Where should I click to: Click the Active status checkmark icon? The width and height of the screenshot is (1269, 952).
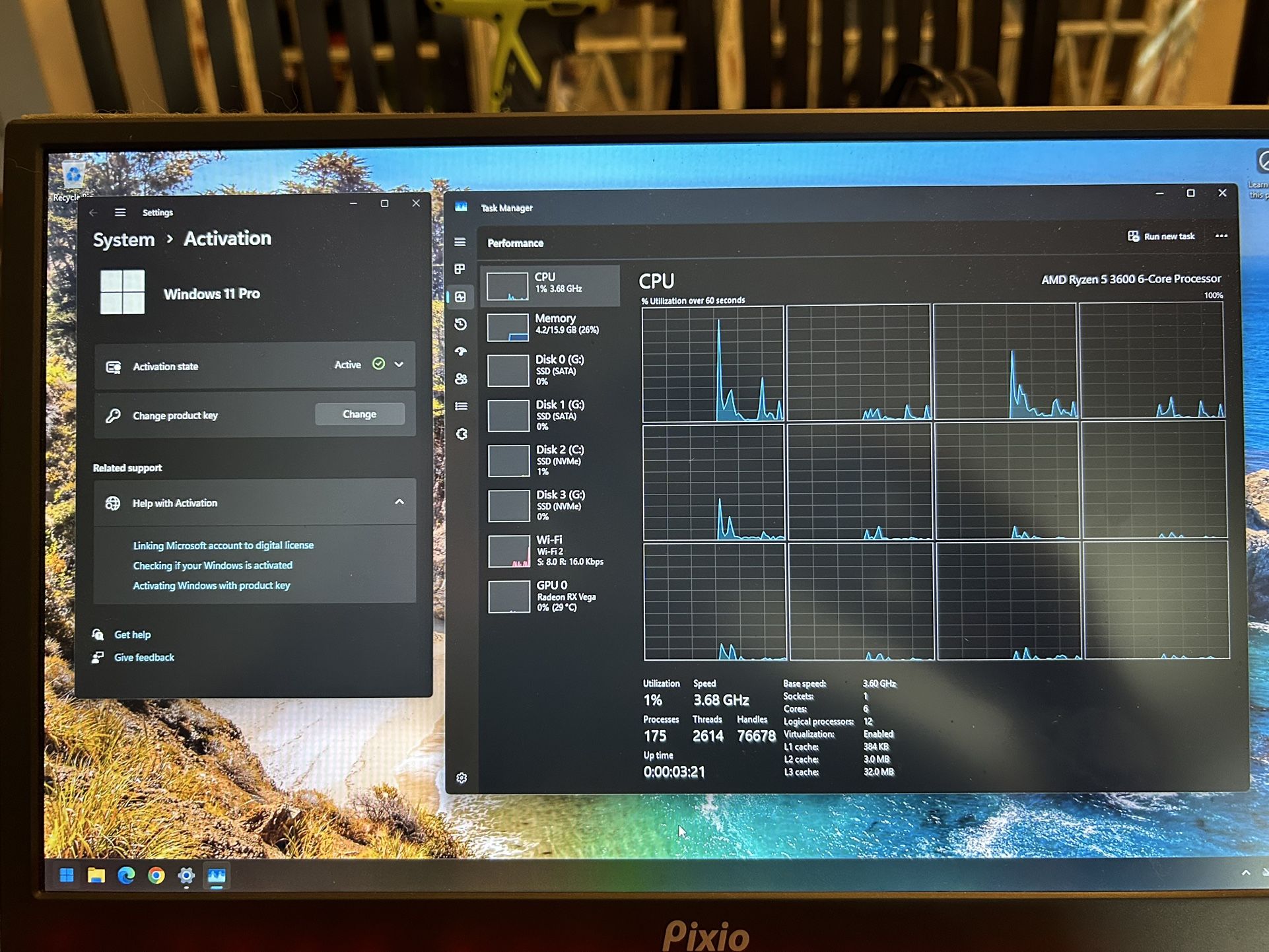coord(378,364)
